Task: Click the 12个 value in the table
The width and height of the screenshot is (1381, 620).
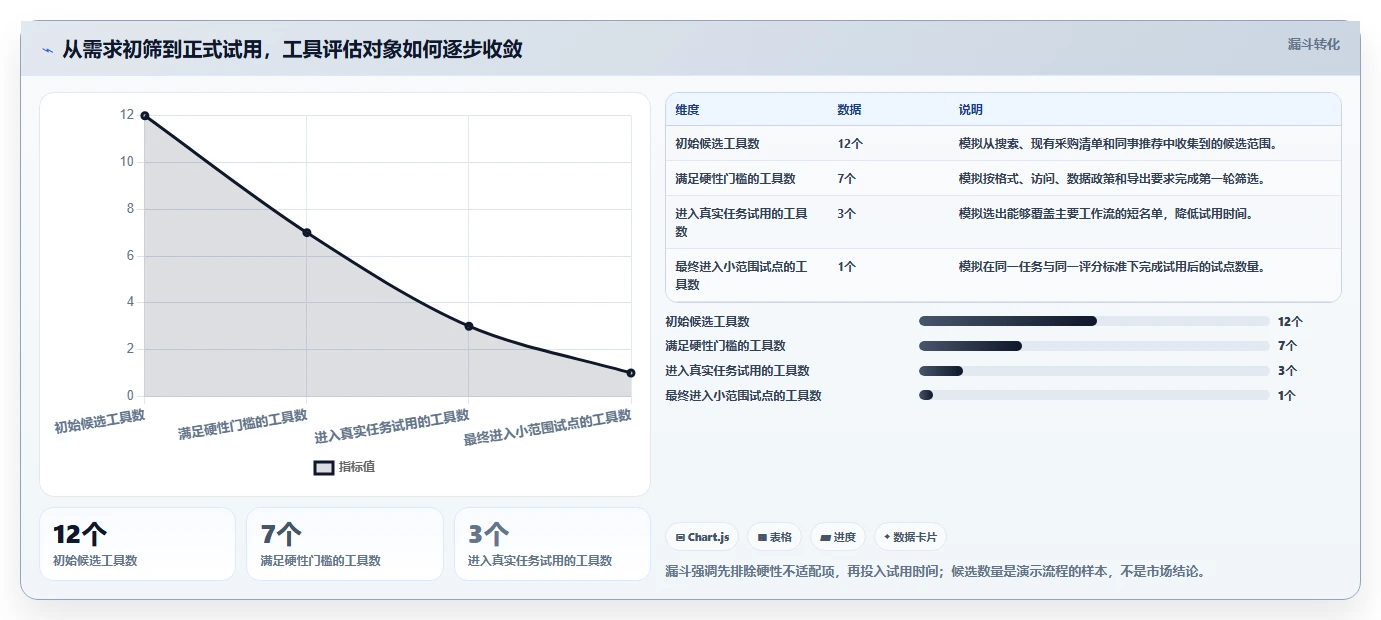Action: pyautogui.click(x=850, y=144)
